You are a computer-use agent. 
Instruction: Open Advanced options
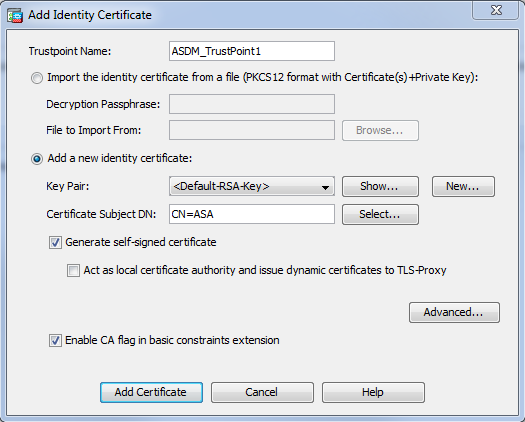point(454,312)
